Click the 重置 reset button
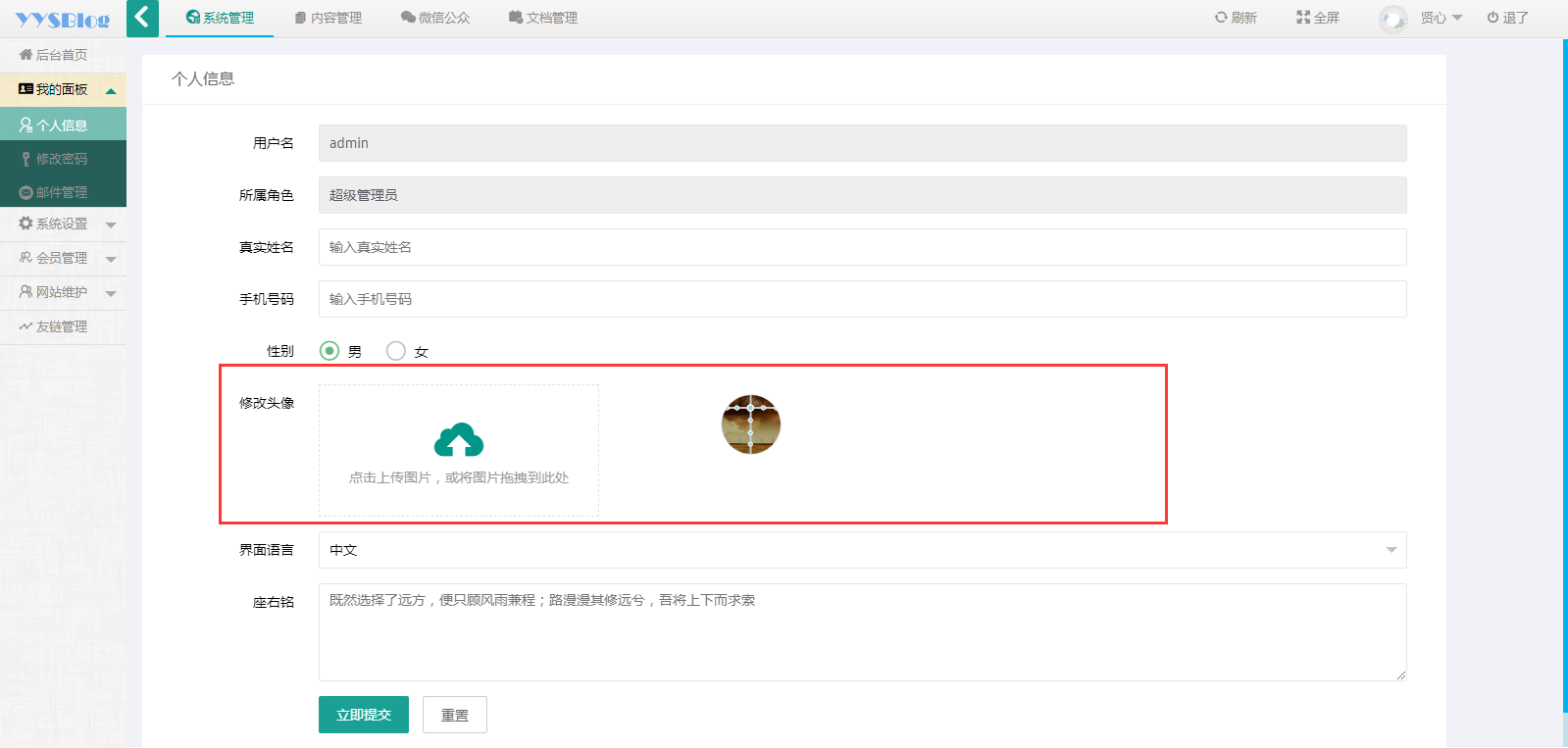 pyautogui.click(x=455, y=715)
